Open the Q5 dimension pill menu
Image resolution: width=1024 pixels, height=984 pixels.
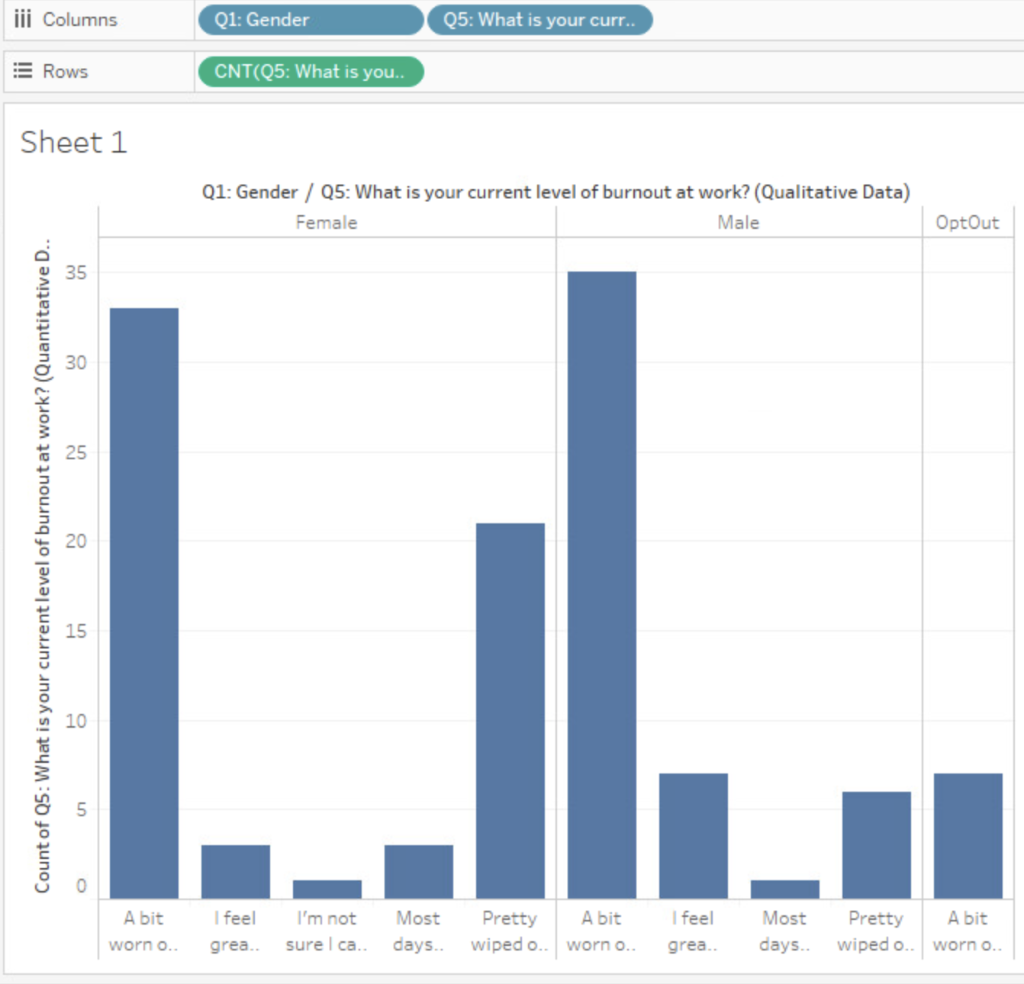pos(640,19)
